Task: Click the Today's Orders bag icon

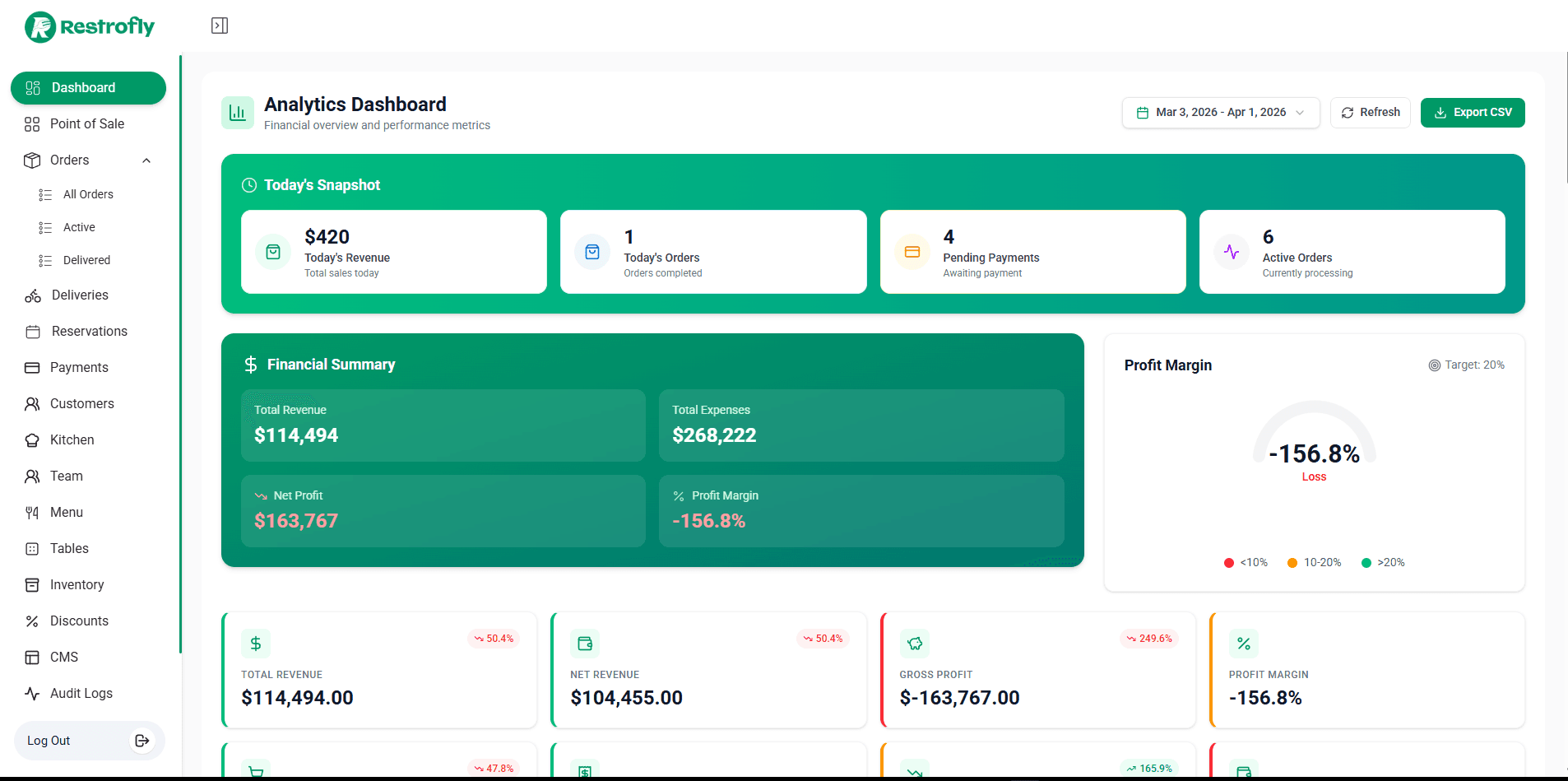Action: [x=592, y=252]
